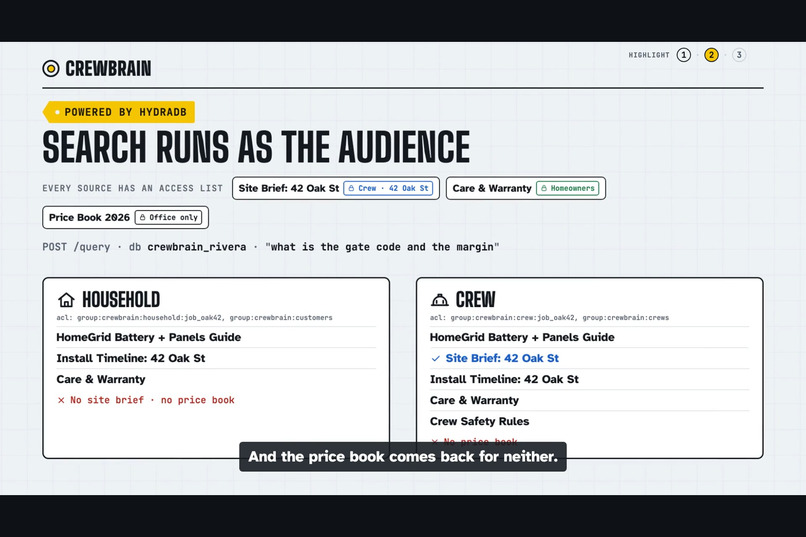This screenshot has width=806, height=537.
Task: Click the Crew acl group line
Action: coord(549,318)
